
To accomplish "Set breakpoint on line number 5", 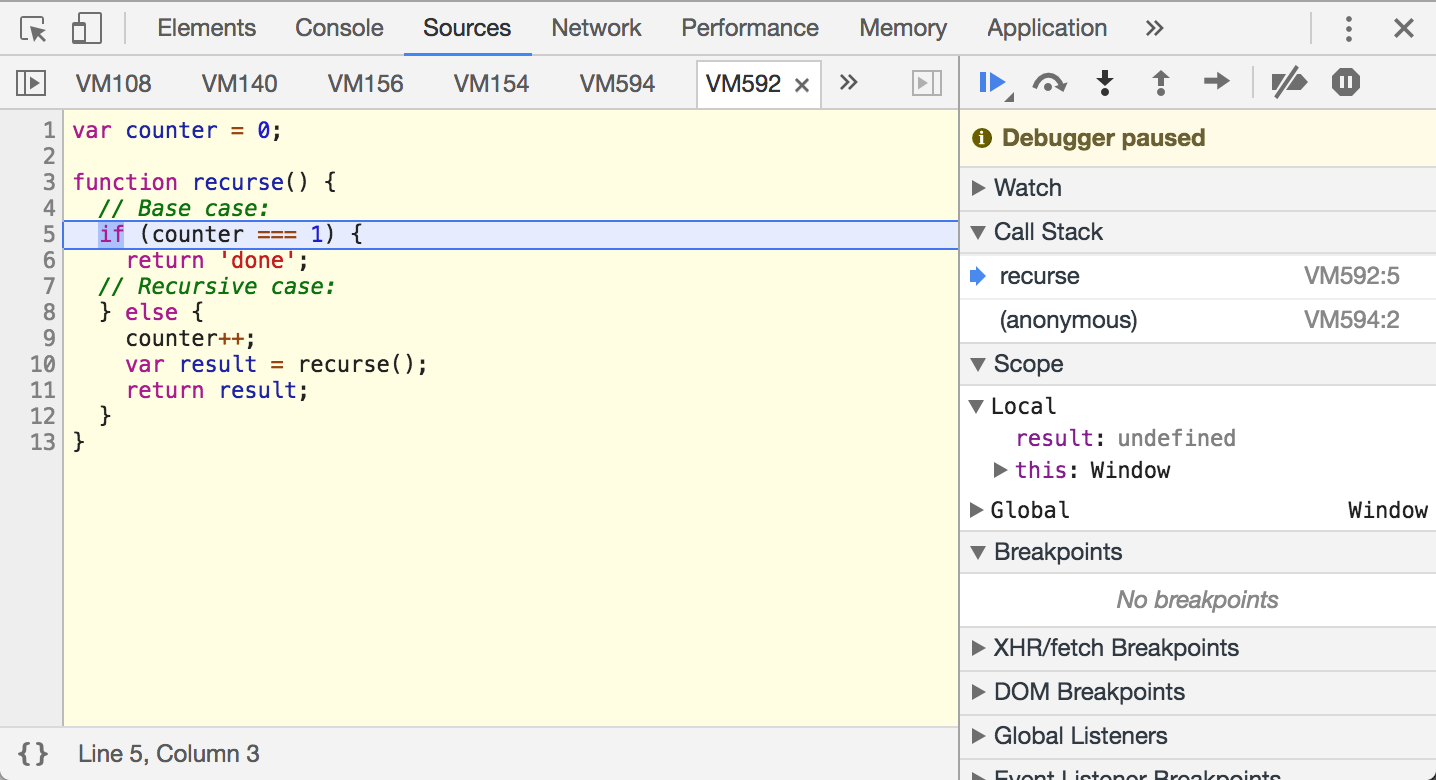I will coord(49,234).
